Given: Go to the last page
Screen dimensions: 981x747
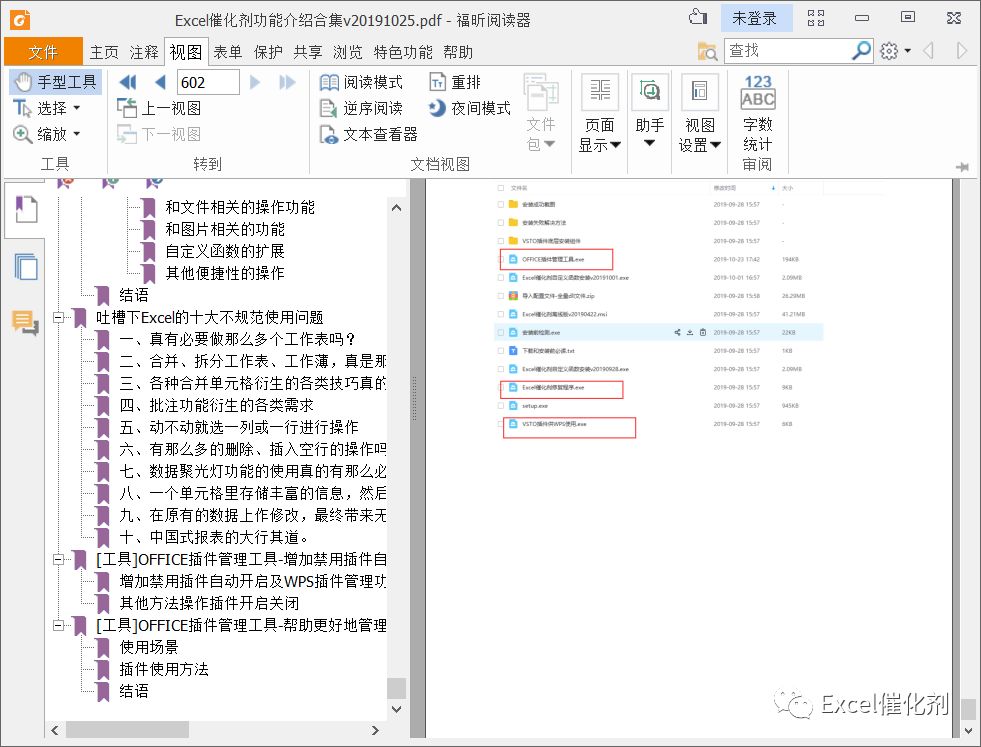Looking at the screenshot, I should tap(287, 82).
